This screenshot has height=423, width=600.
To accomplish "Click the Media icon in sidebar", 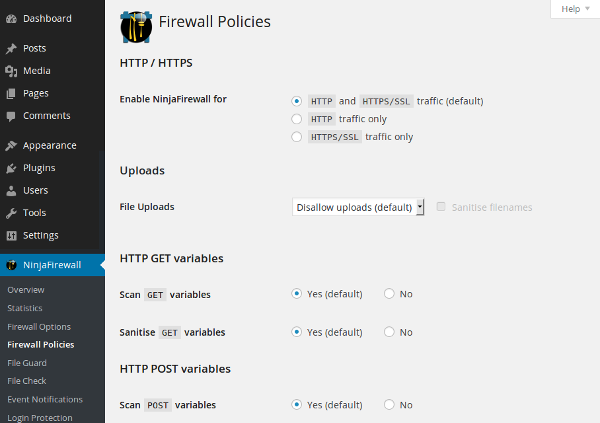I will (11, 71).
